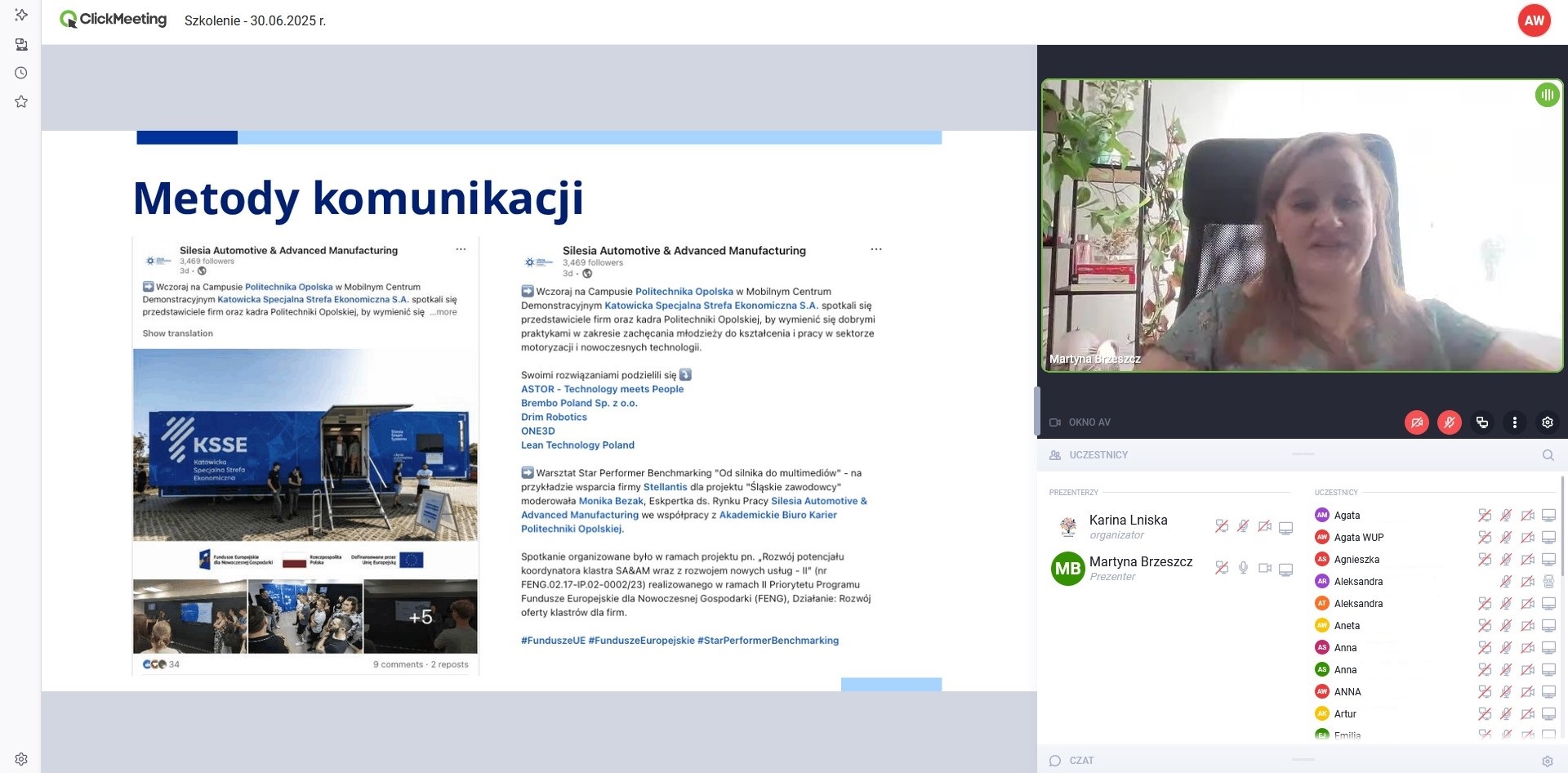Open the AW account avatar menu
The width and height of the screenshot is (1568, 773).
coord(1534,20)
